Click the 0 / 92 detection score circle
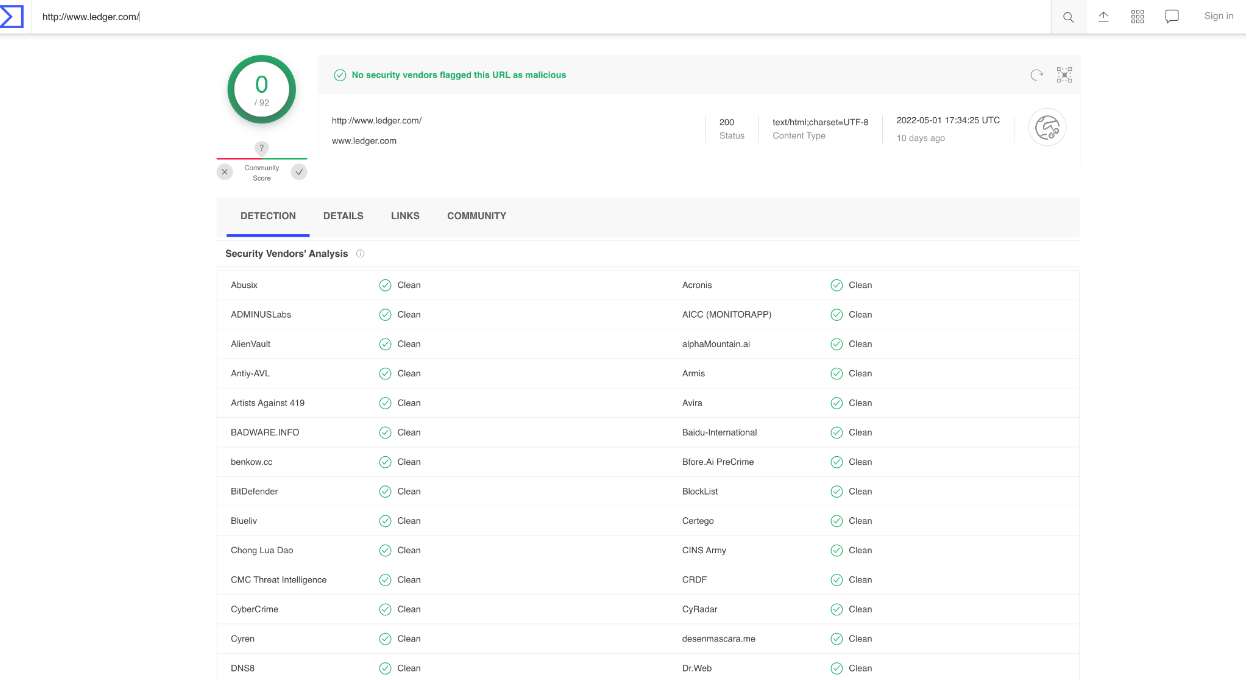Image resolution: width=1258 pixels, height=680 pixels. (x=262, y=90)
